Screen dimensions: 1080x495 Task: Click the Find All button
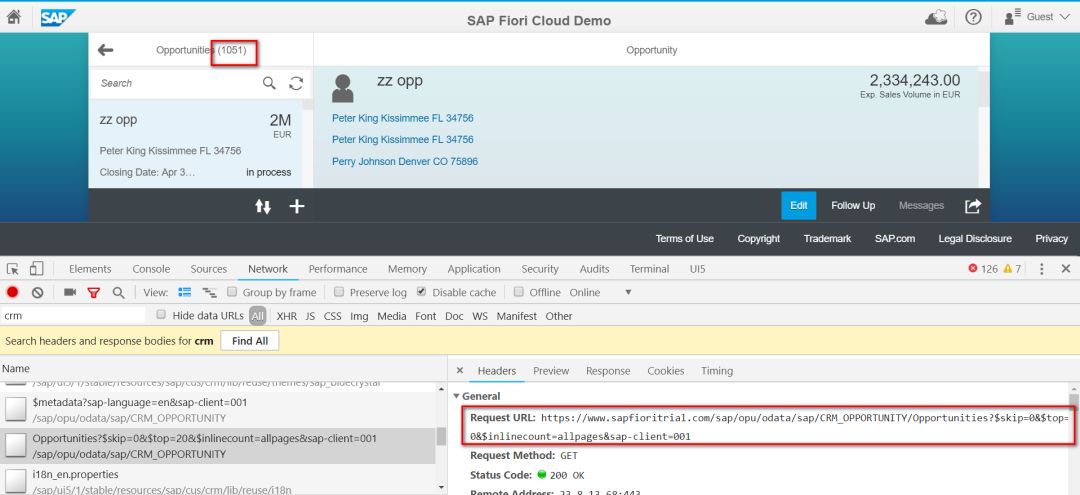click(250, 341)
